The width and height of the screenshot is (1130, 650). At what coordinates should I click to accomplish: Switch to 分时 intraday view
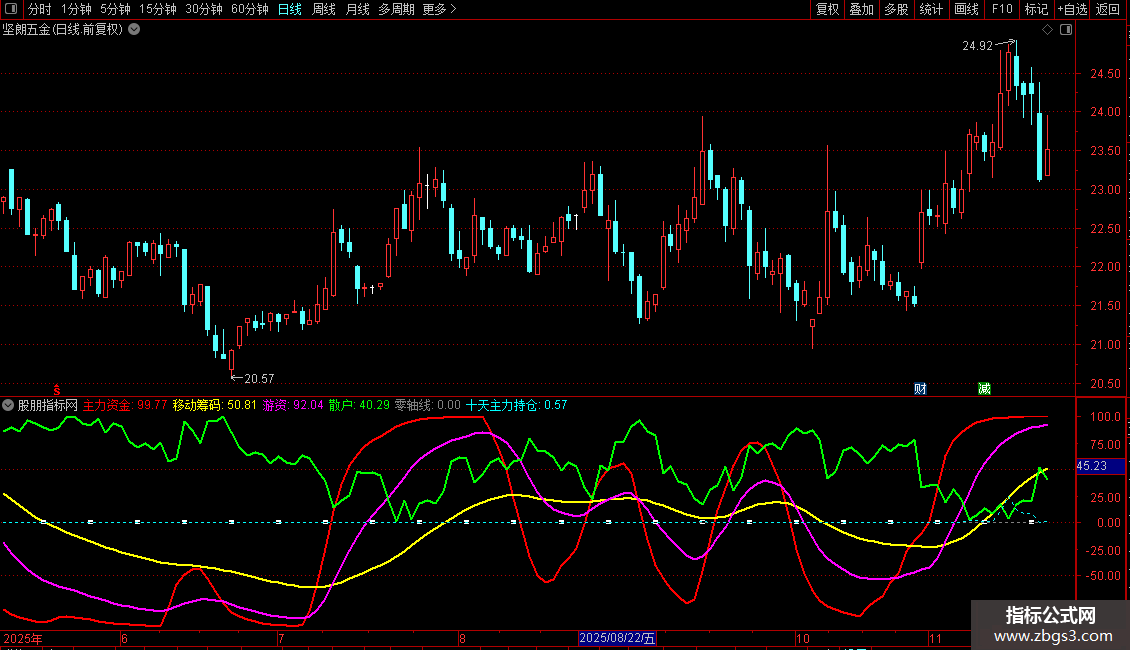(39, 9)
